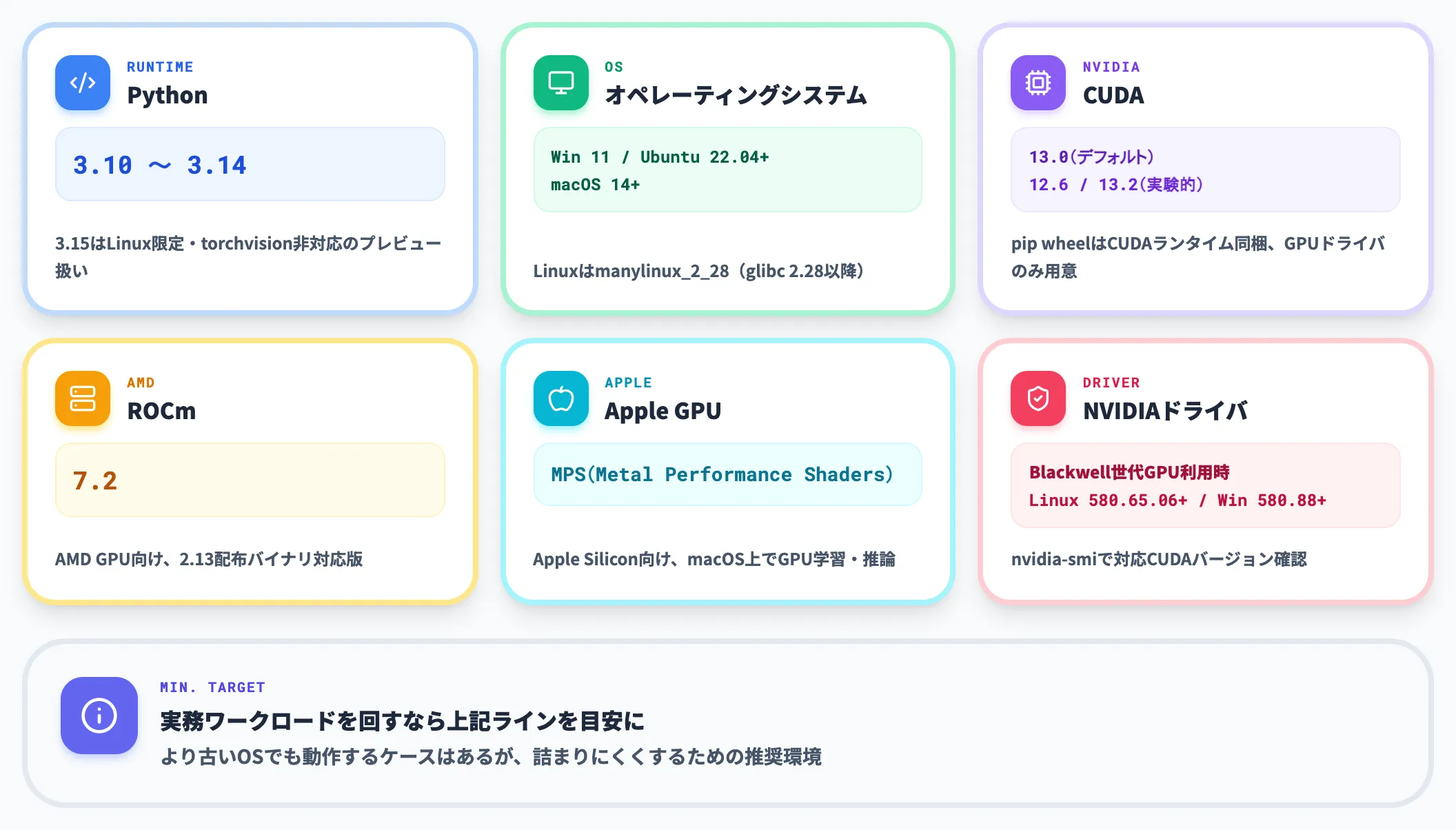The width and height of the screenshot is (1456, 830).
Task: Select the ROCm card heading
Action: coord(161,411)
